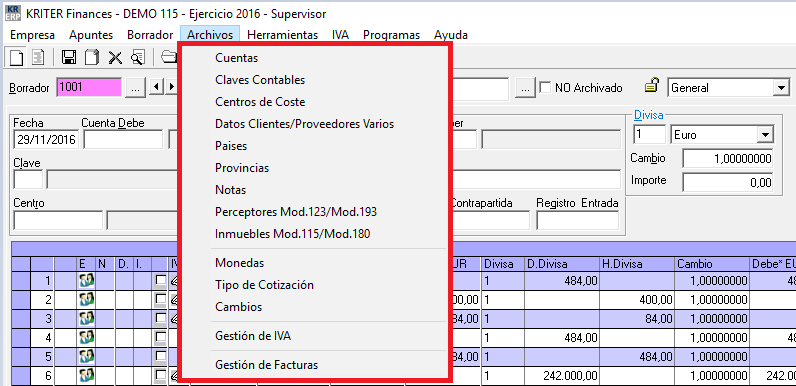Click the people icon in row 1
The height and width of the screenshot is (386, 796).
[86, 280]
